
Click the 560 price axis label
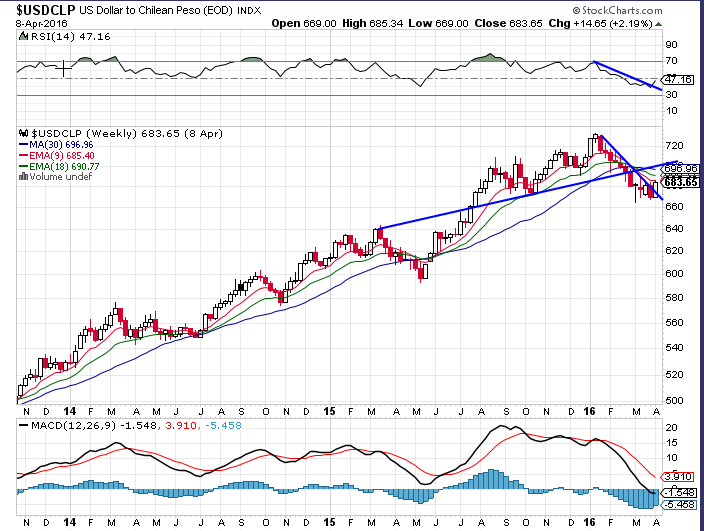[674, 322]
